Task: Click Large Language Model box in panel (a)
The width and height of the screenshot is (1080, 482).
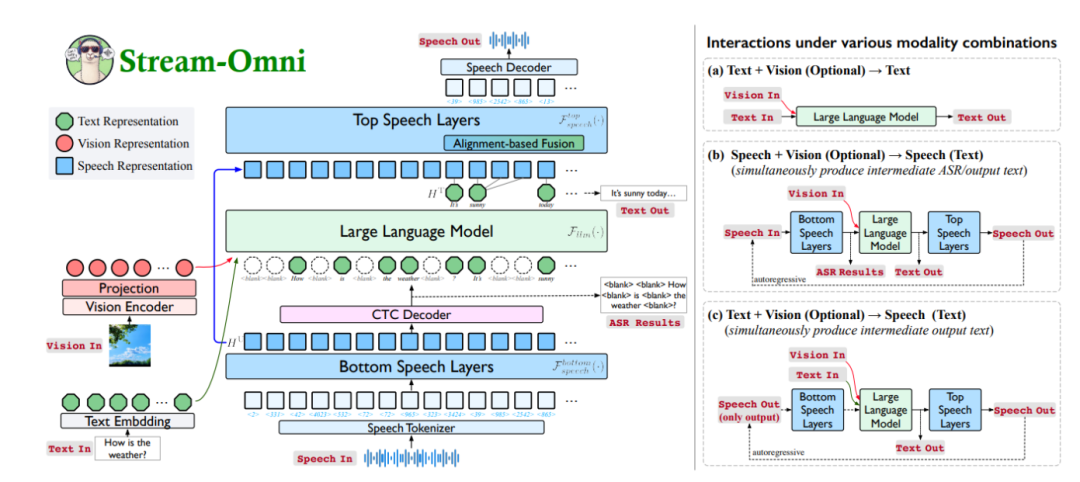Action: pos(866,117)
